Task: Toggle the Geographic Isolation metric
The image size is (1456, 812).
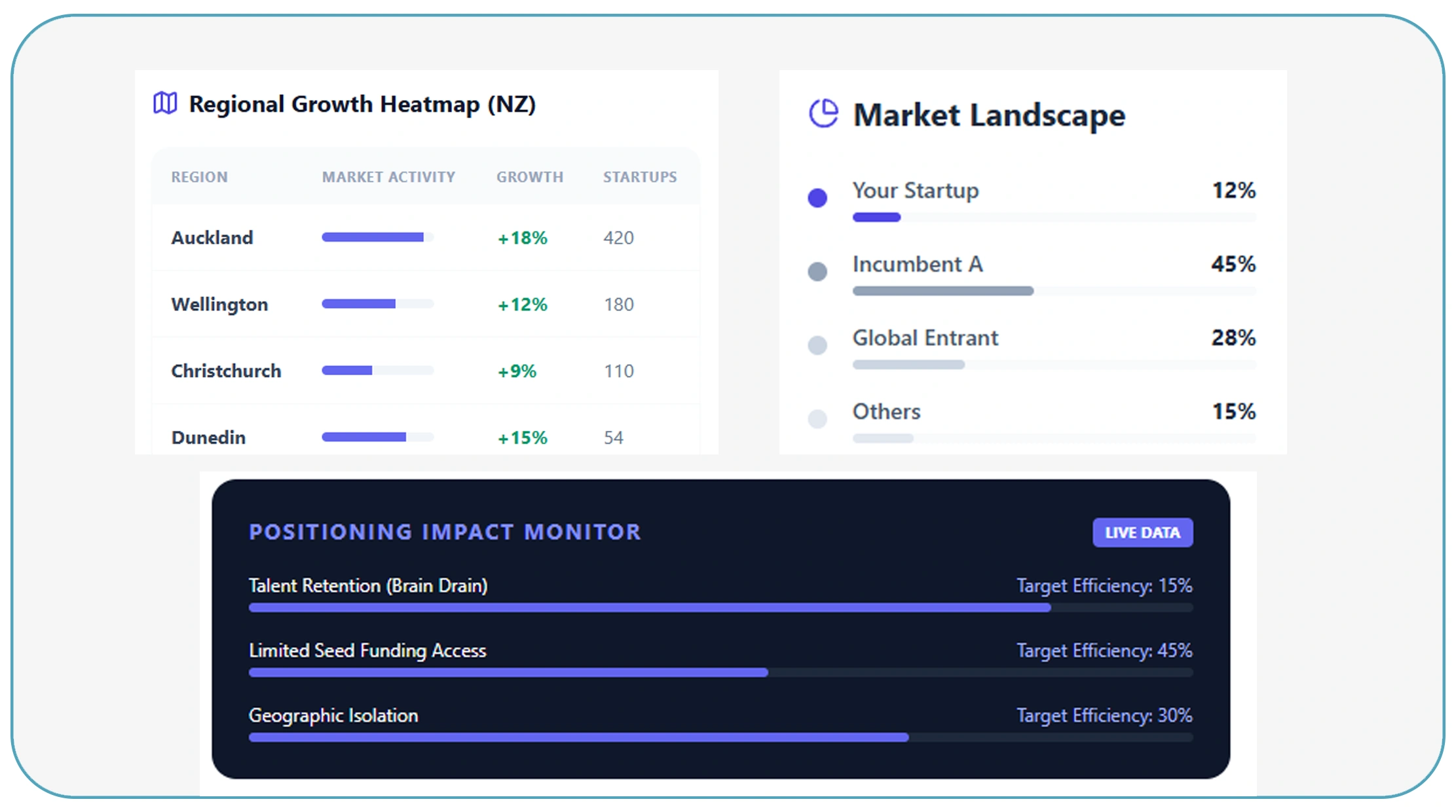Action: coord(333,715)
